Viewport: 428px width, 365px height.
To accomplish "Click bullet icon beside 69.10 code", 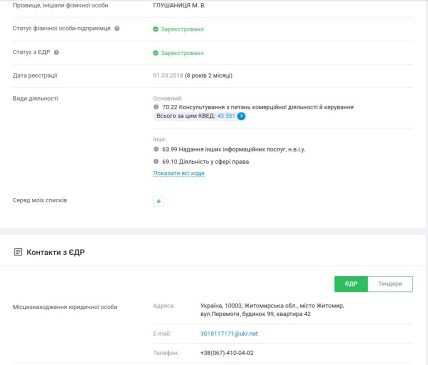I will click(x=156, y=161).
